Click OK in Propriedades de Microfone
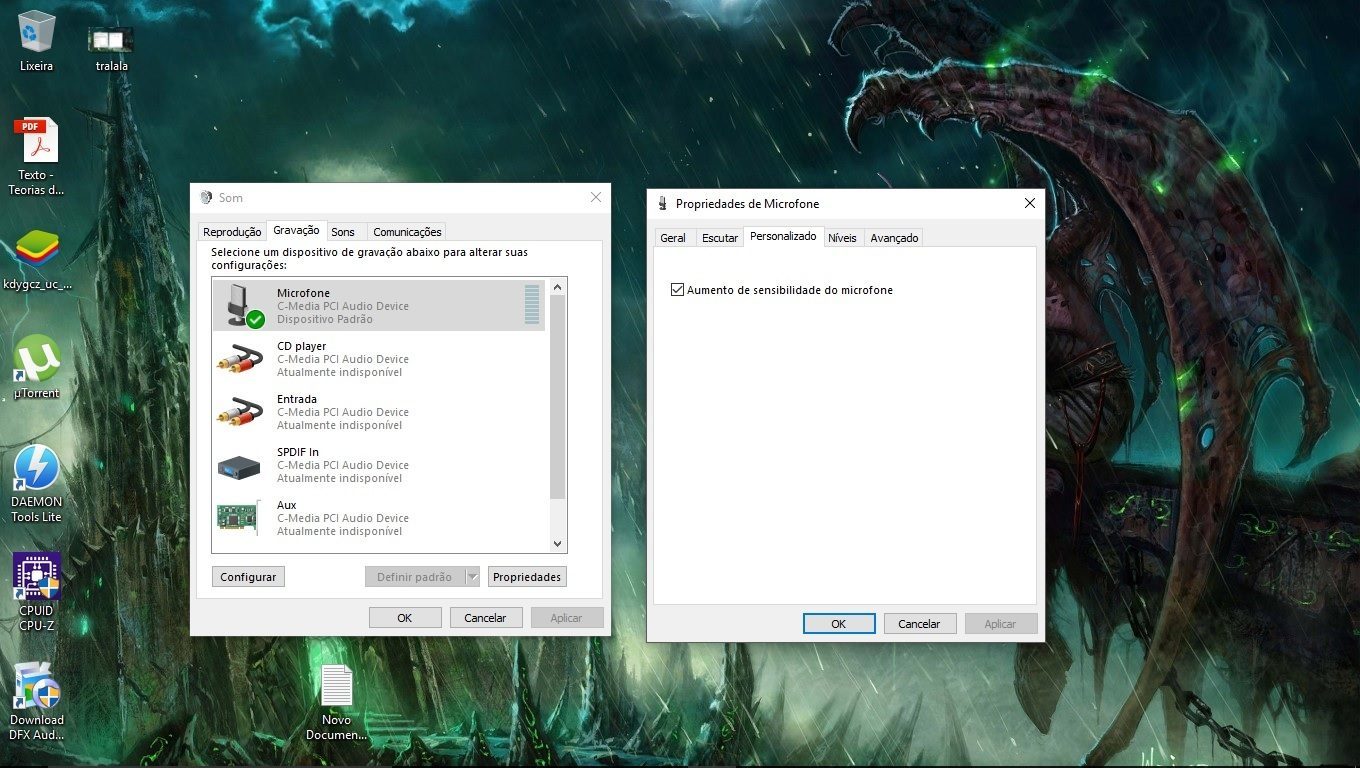The height and width of the screenshot is (768, 1360). click(x=839, y=624)
